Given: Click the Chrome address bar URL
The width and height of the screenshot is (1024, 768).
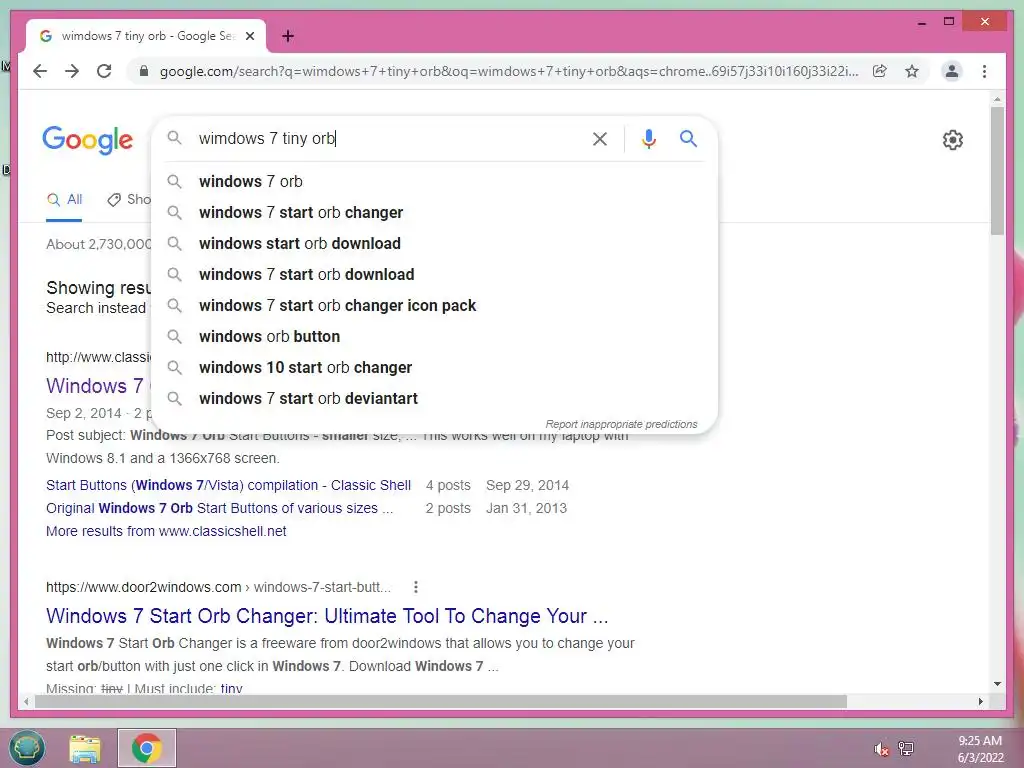Looking at the screenshot, I should tap(509, 71).
